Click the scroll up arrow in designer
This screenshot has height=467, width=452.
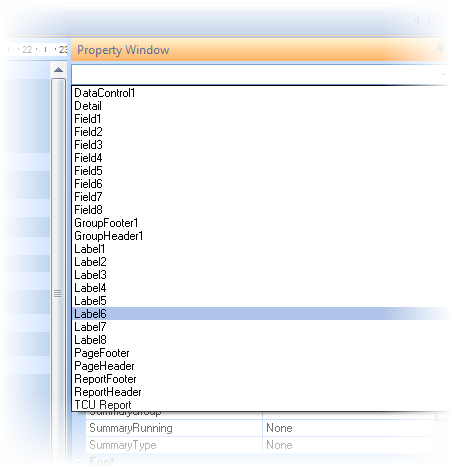coord(58,70)
